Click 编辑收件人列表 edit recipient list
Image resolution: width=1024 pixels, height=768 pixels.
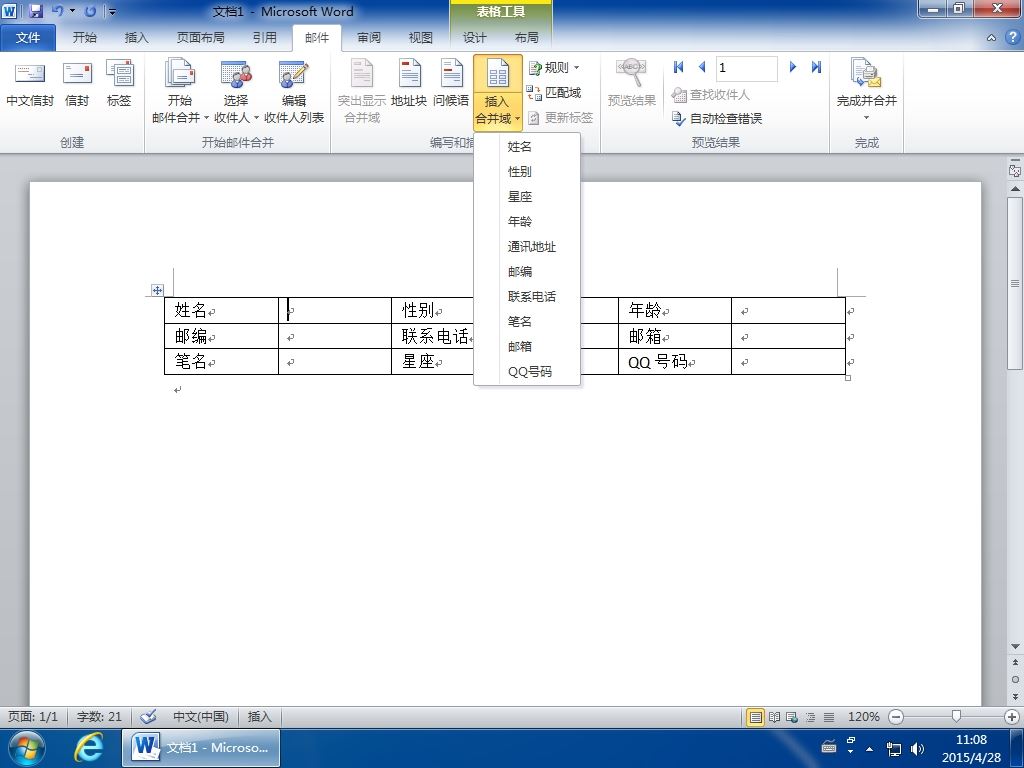pyautogui.click(x=294, y=91)
